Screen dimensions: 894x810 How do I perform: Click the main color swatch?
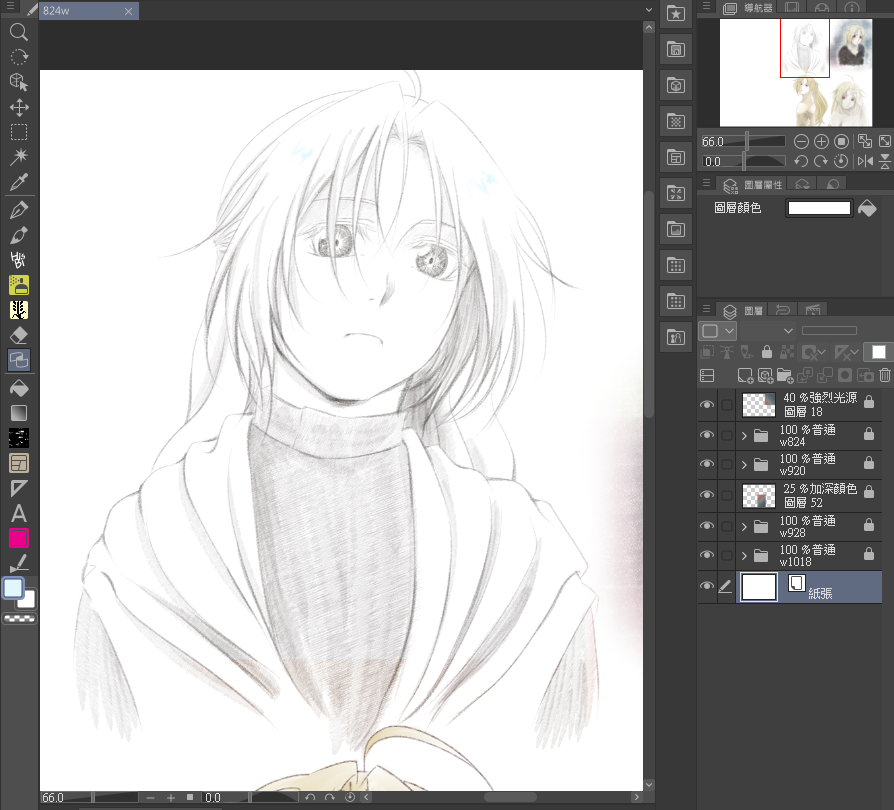(13, 588)
